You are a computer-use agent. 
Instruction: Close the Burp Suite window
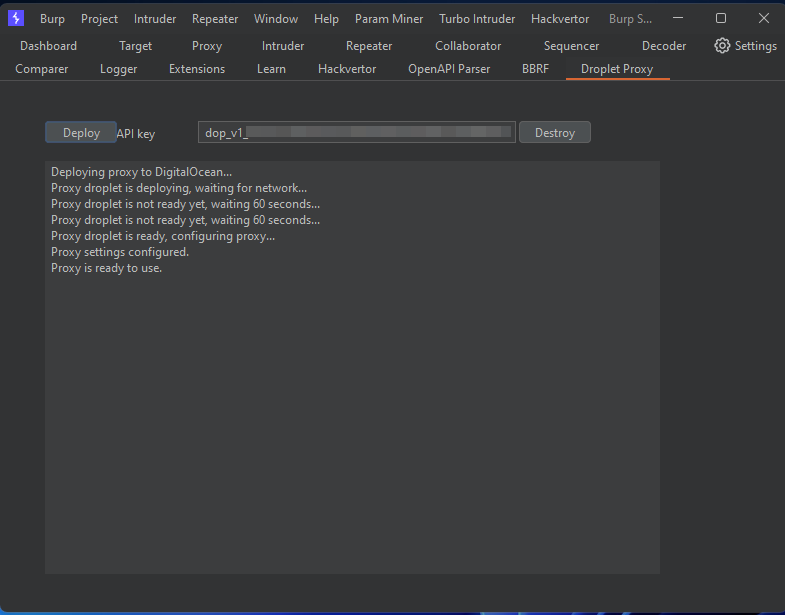pos(763,18)
